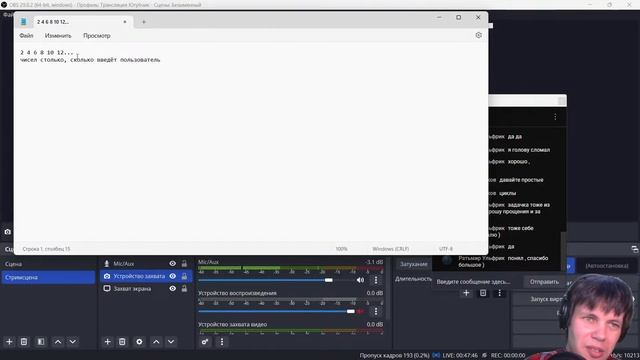The image size is (640, 360).
Task: Click the screenshot camera icon at left edge
Action: tap(8, 232)
